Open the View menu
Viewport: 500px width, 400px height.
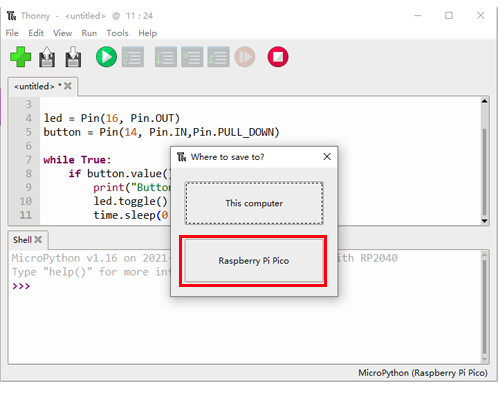coord(62,33)
